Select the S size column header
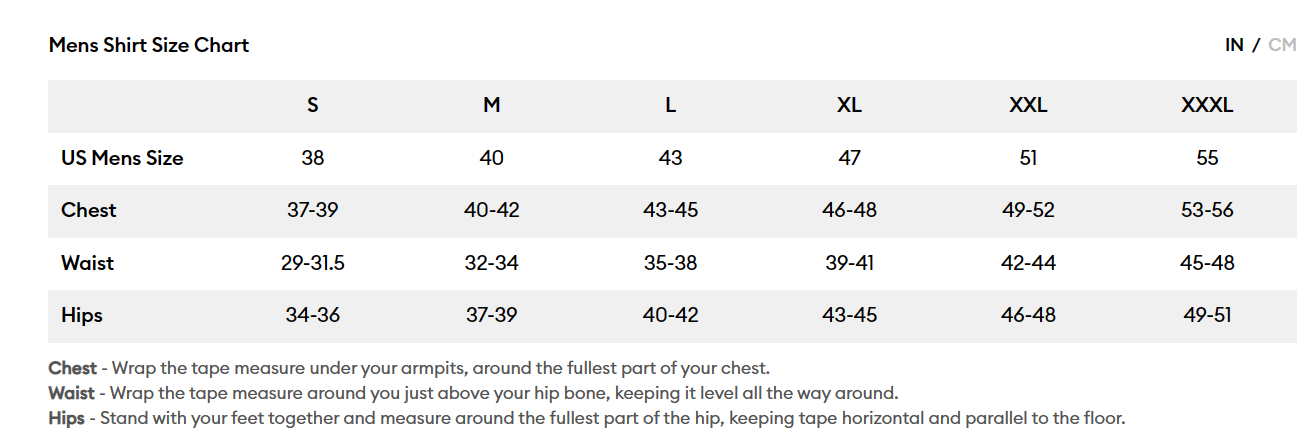 tap(313, 105)
